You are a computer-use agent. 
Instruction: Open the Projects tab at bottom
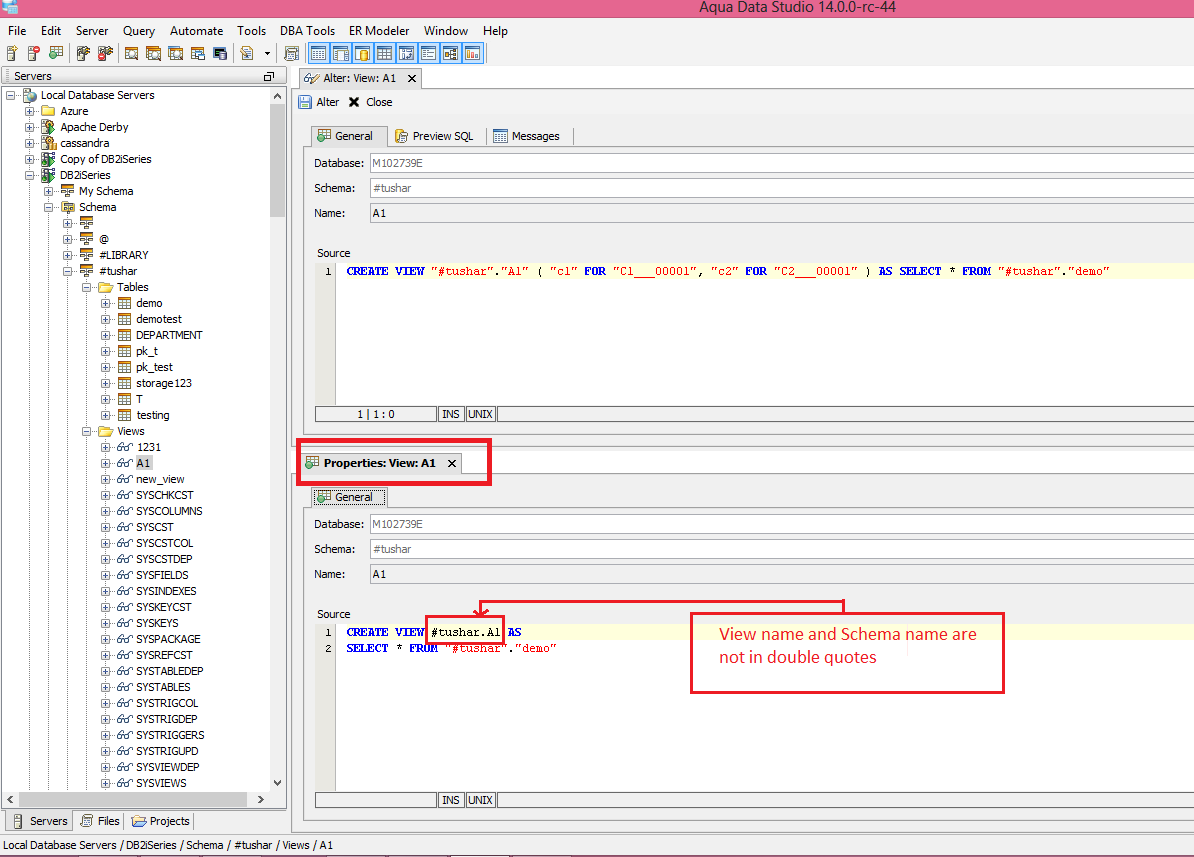161,820
